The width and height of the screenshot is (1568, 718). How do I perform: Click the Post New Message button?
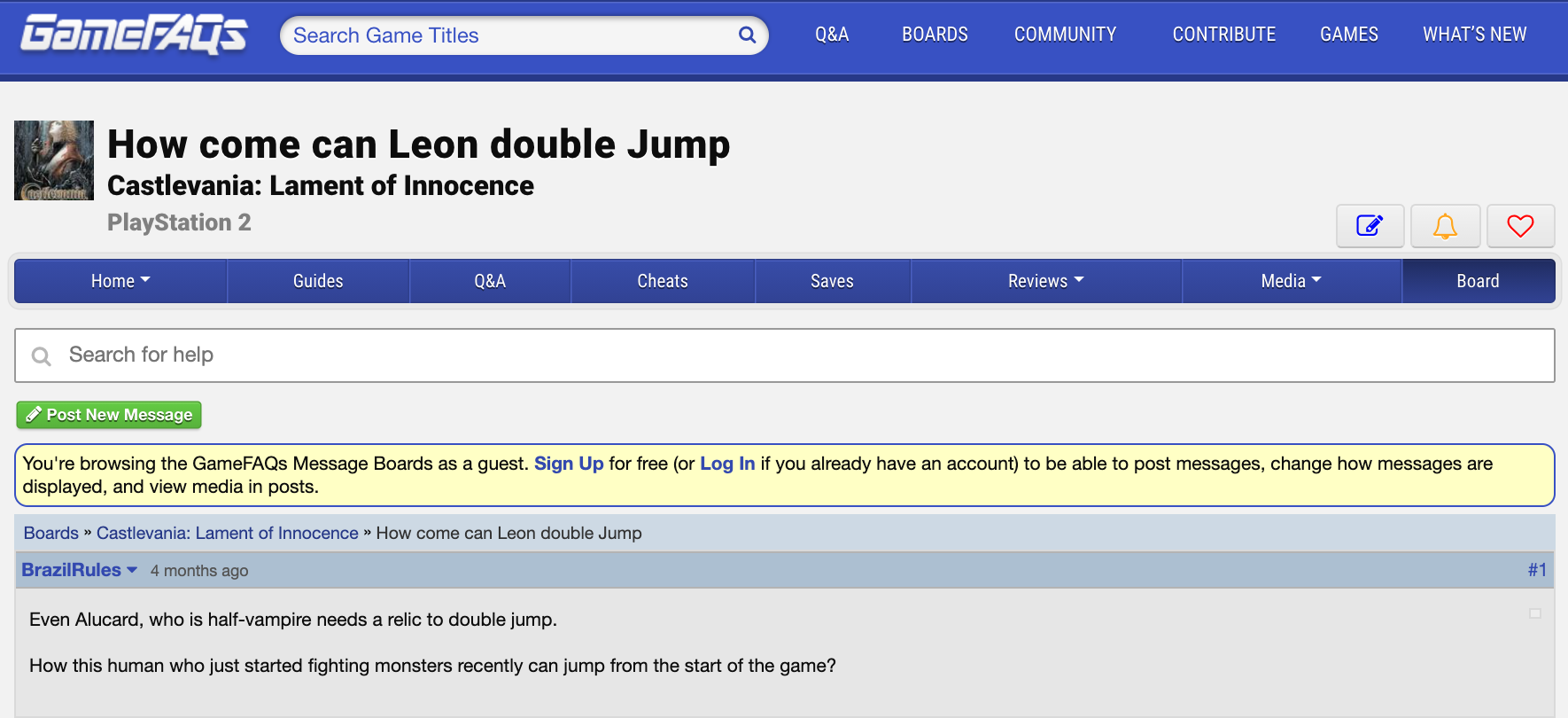[109, 415]
